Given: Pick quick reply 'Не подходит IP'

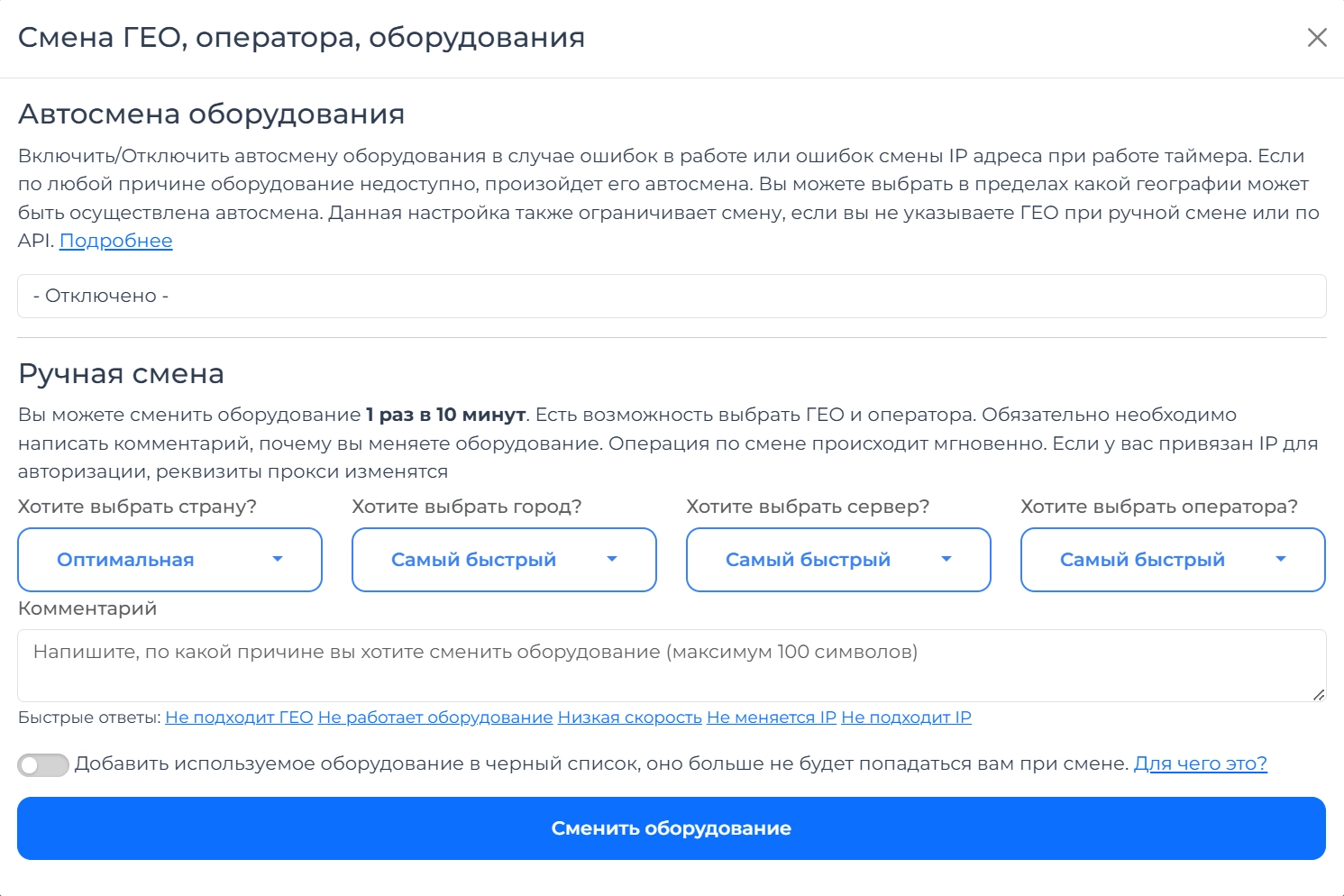Looking at the screenshot, I should 906,718.
